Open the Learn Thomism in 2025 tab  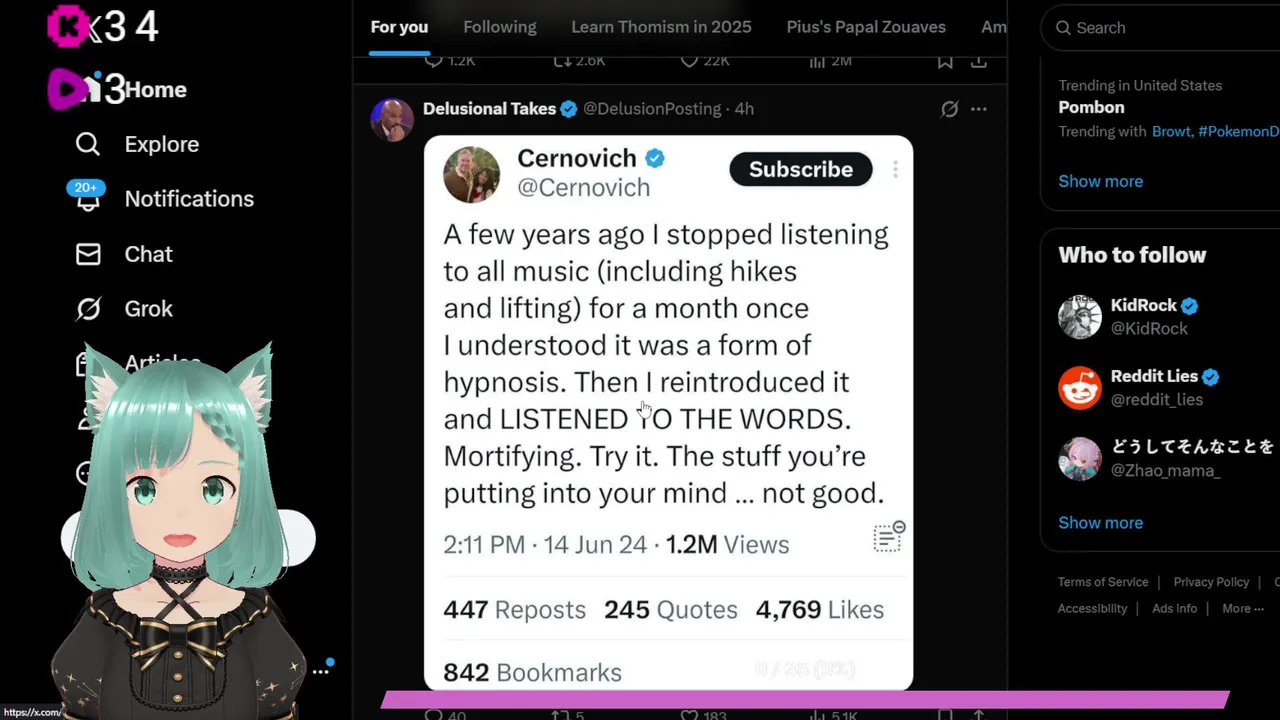(661, 27)
